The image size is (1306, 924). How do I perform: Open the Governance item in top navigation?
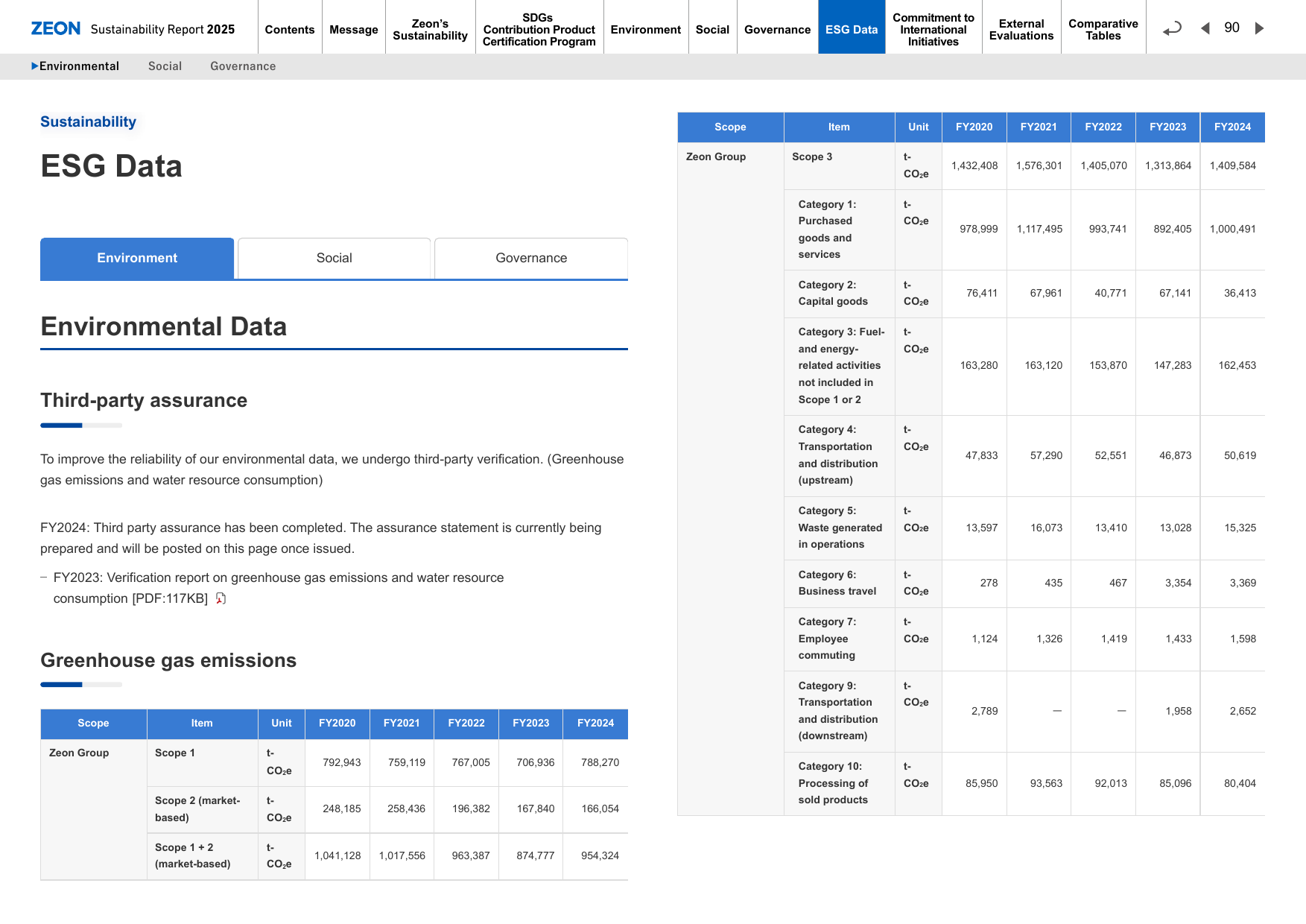pyautogui.click(x=777, y=29)
